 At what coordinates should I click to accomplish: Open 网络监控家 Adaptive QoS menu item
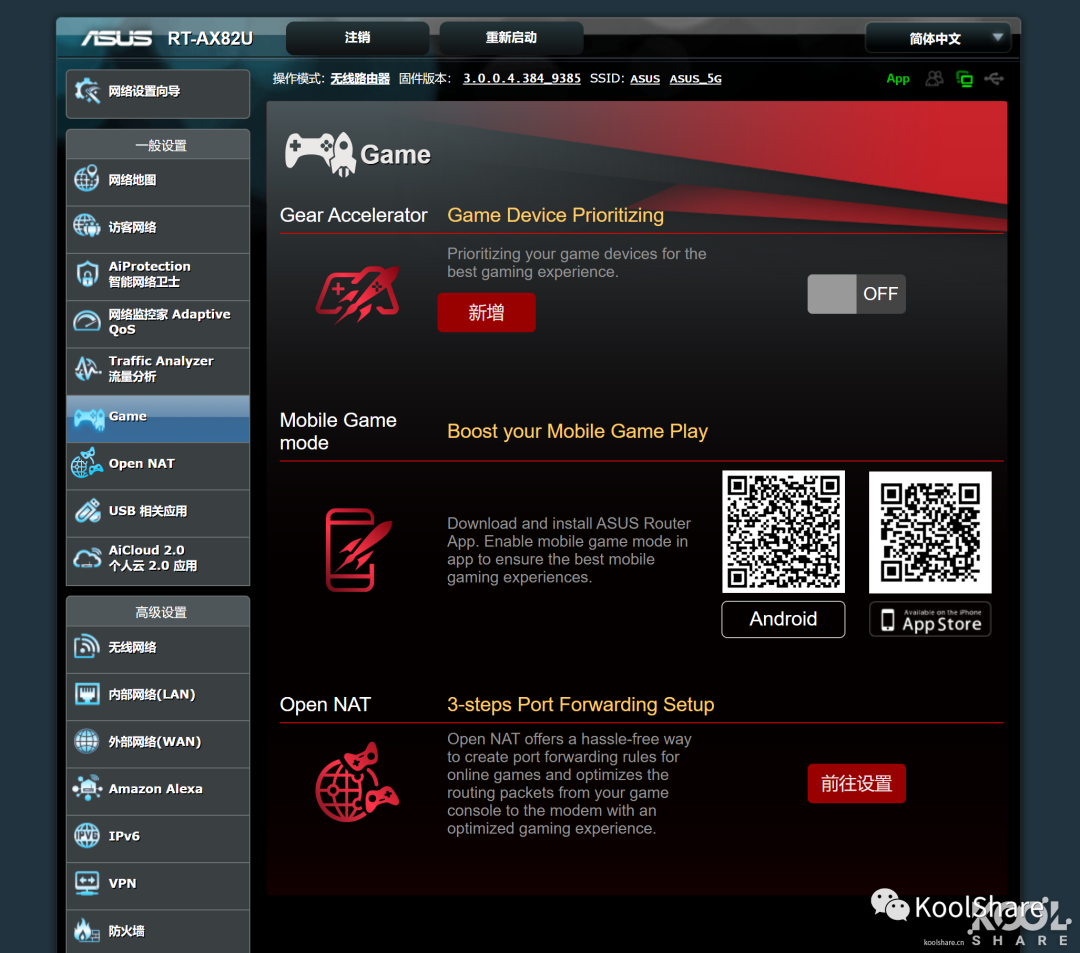(x=158, y=322)
